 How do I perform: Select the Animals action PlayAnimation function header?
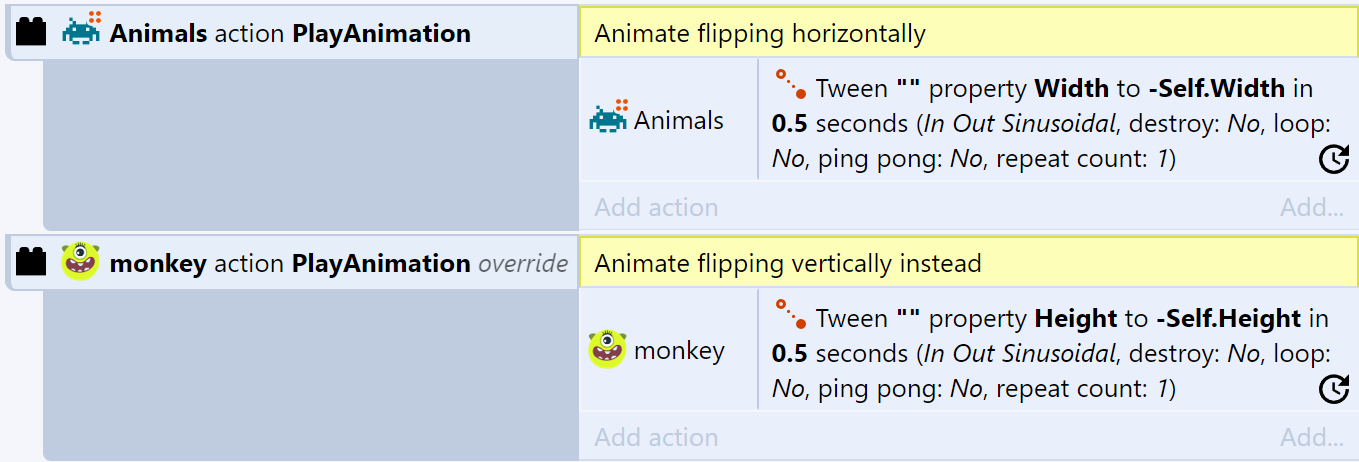pyautogui.click(x=290, y=33)
